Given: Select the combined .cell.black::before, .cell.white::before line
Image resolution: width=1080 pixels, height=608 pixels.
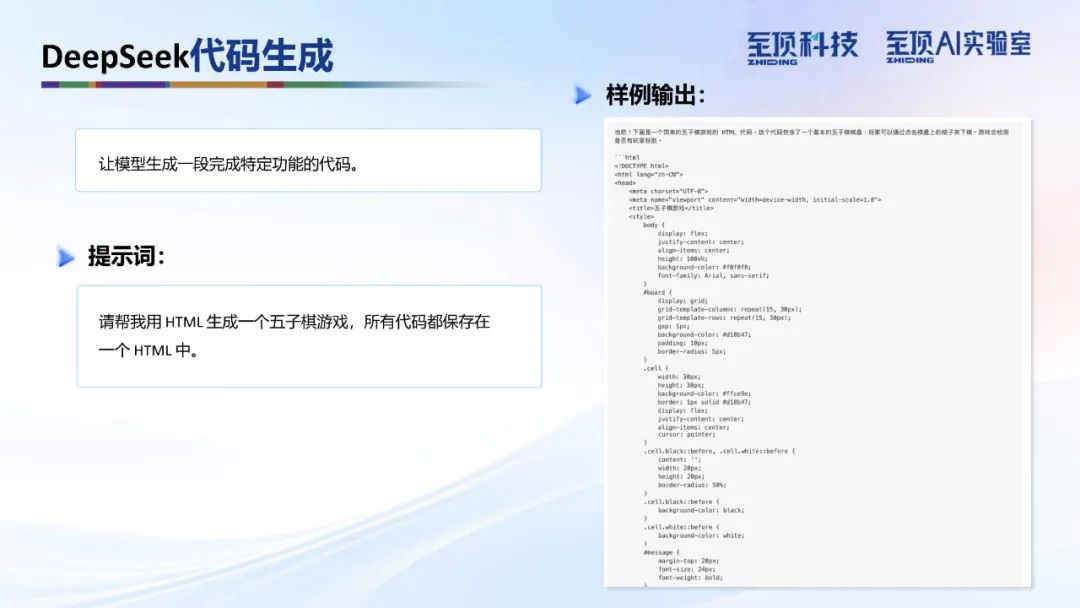Looking at the screenshot, I should [x=720, y=451].
